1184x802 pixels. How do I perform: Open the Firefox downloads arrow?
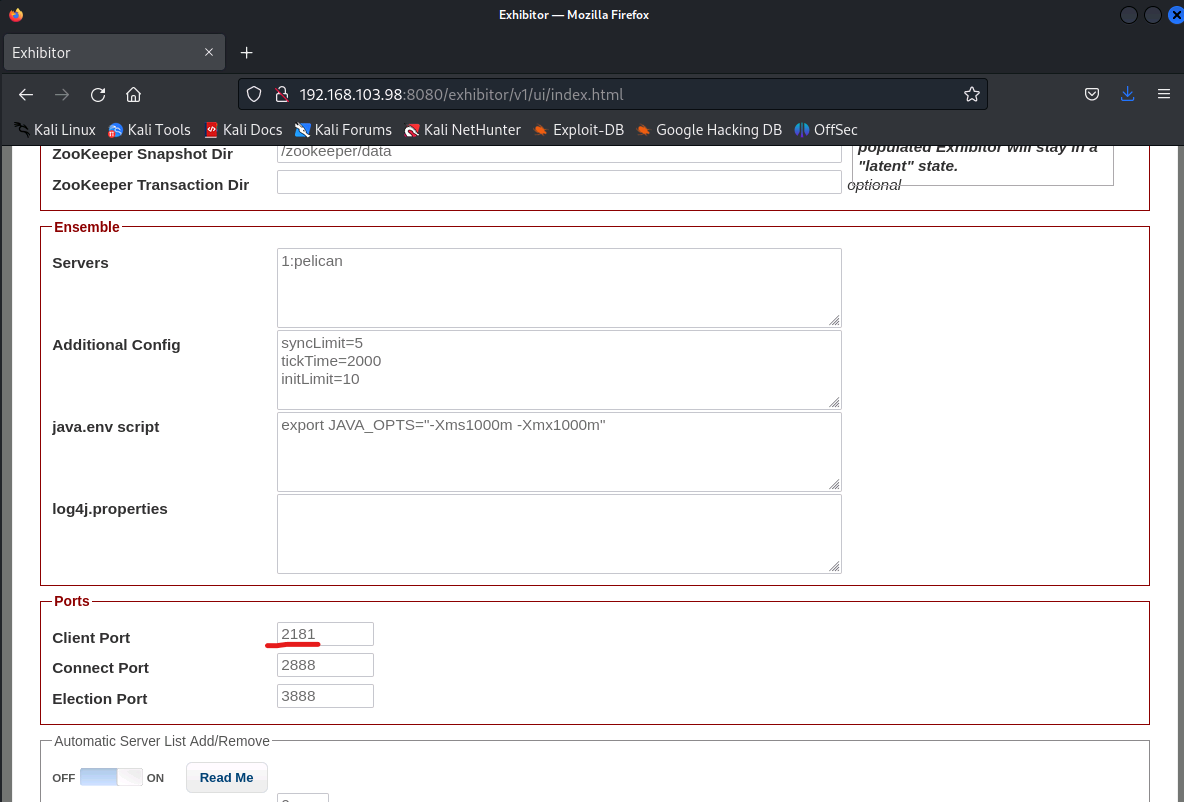(x=1127, y=94)
